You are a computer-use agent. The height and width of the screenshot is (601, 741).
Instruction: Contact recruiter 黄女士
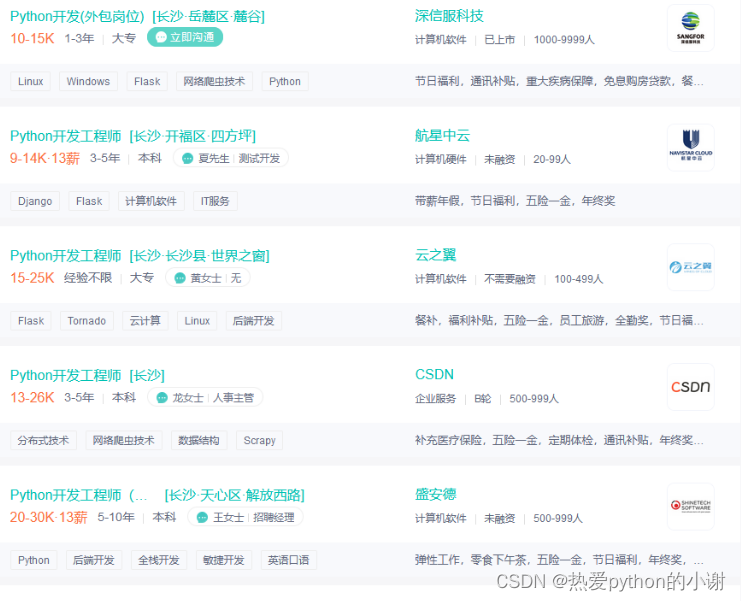click(x=207, y=278)
